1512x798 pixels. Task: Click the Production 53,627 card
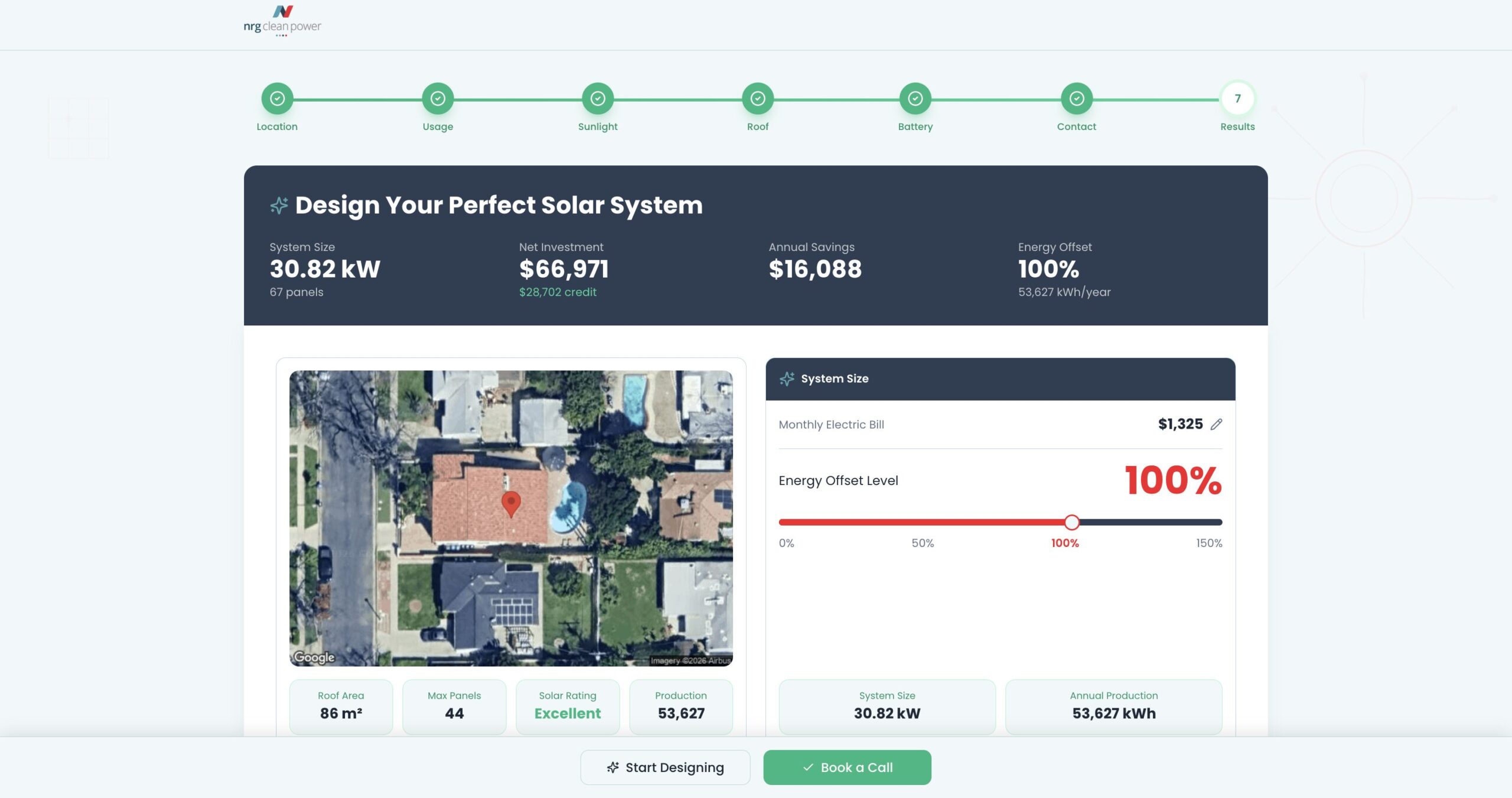pyautogui.click(x=681, y=706)
